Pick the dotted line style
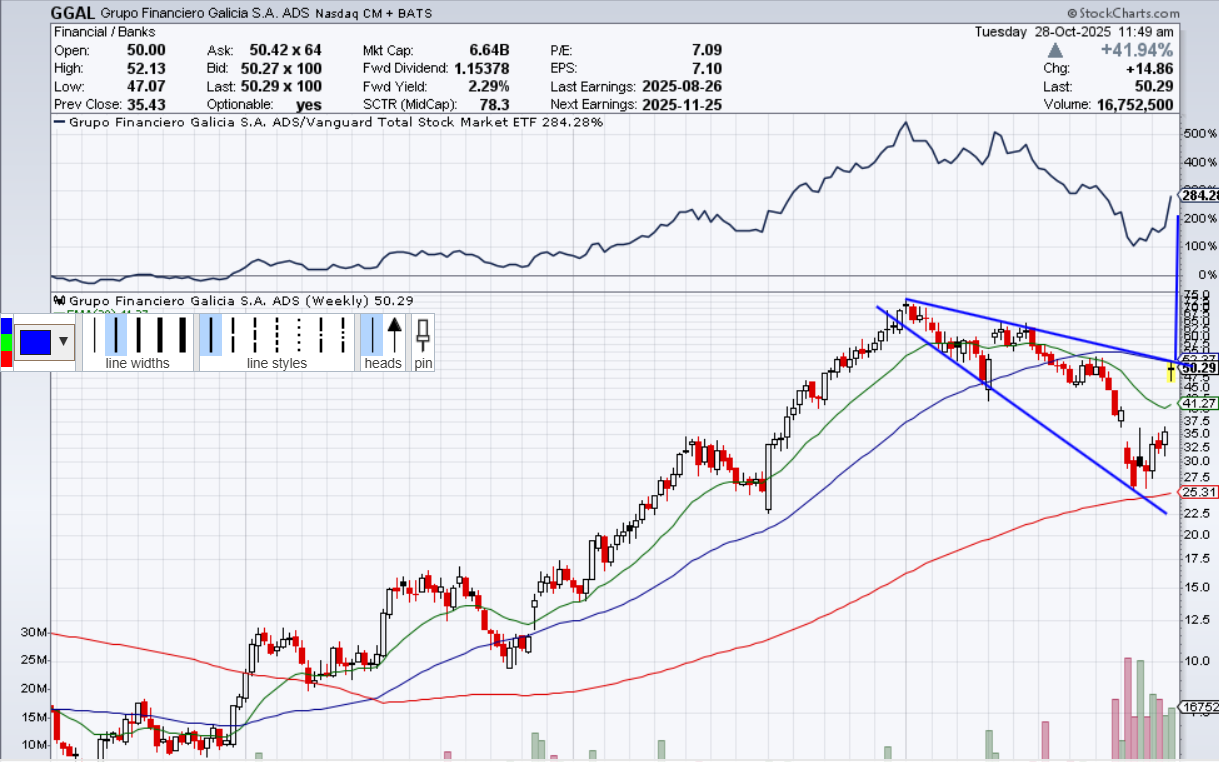Image resolution: width=1219 pixels, height=762 pixels. (299, 333)
